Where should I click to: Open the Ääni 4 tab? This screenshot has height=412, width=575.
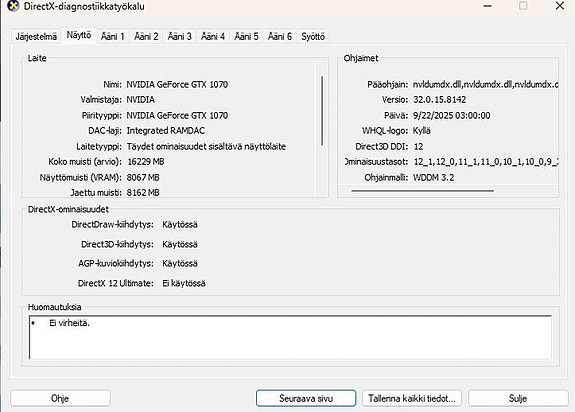pos(213,37)
